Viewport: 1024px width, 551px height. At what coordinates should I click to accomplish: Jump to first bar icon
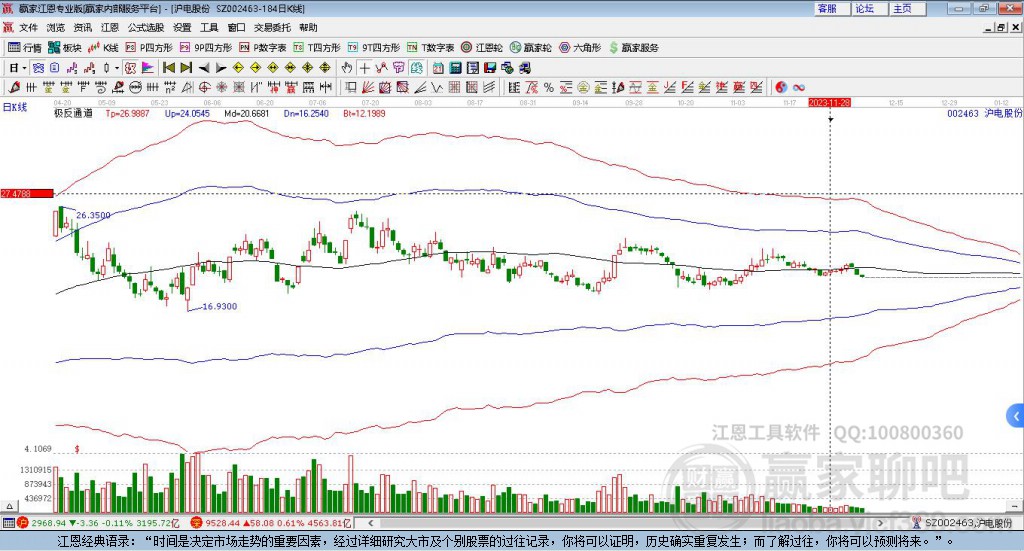point(168,68)
